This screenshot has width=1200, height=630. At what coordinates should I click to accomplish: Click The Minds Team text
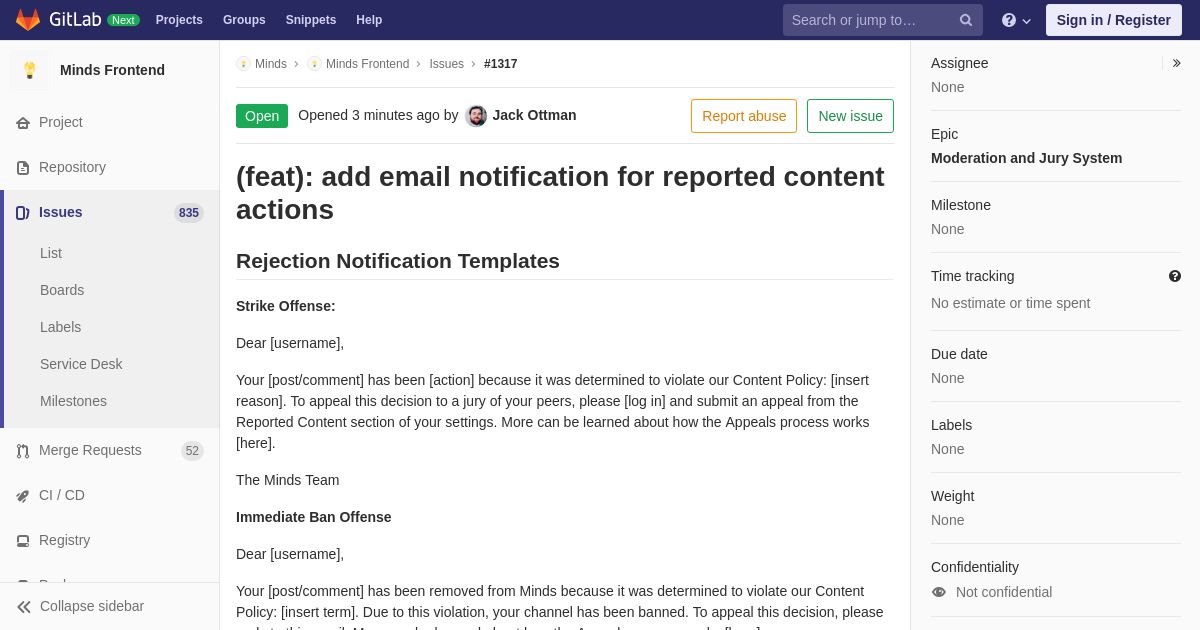[x=288, y=480]
